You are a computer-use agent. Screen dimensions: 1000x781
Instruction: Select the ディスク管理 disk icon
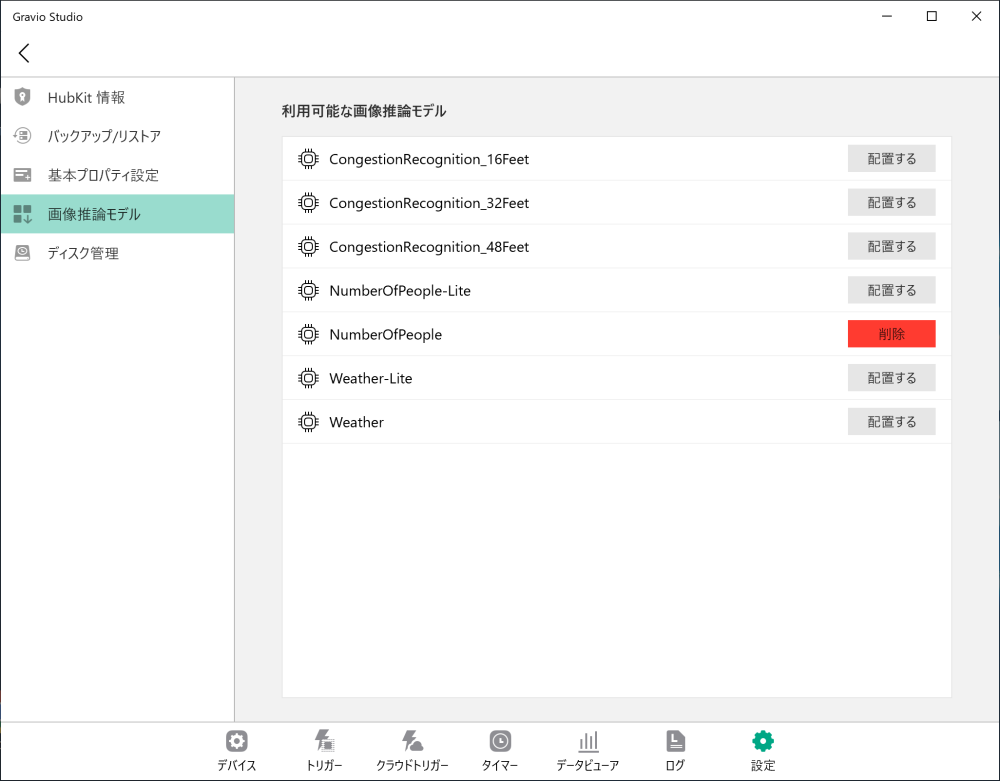[22, 253]
